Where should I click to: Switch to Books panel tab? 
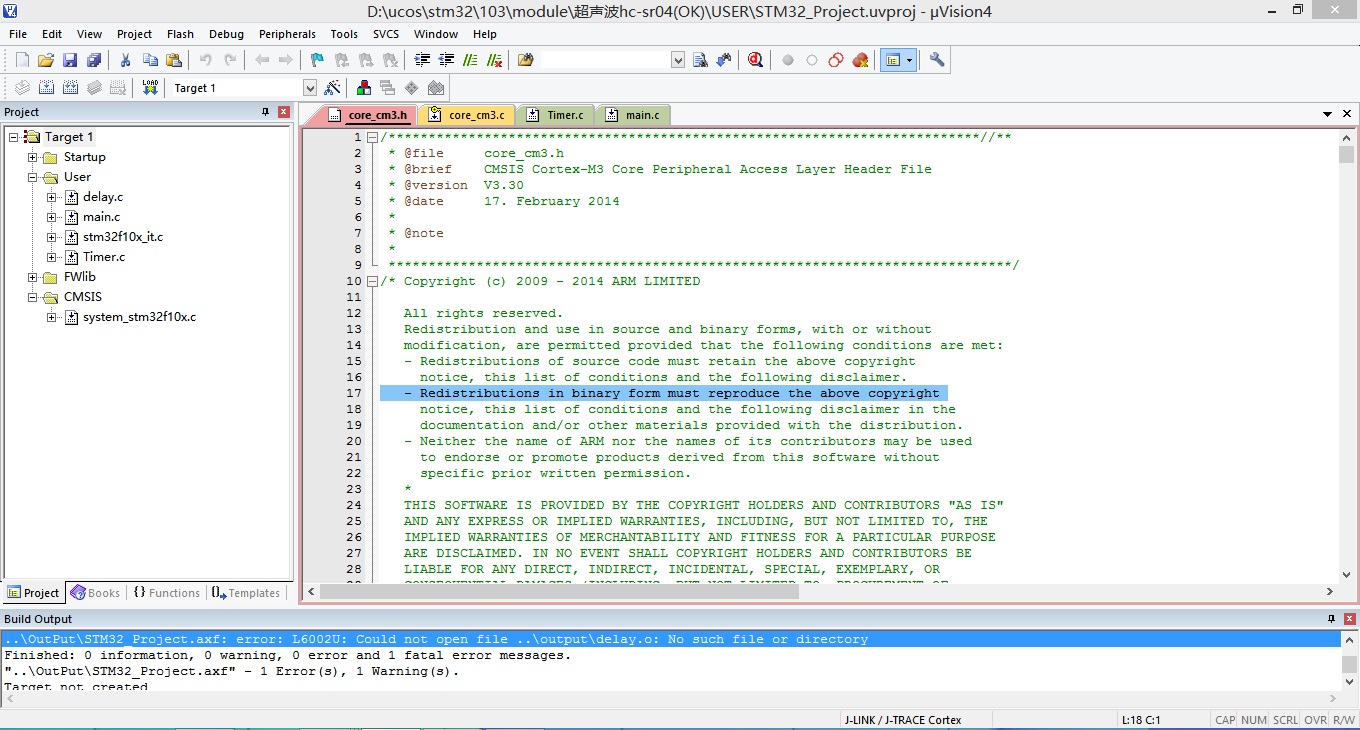point(95,593)
